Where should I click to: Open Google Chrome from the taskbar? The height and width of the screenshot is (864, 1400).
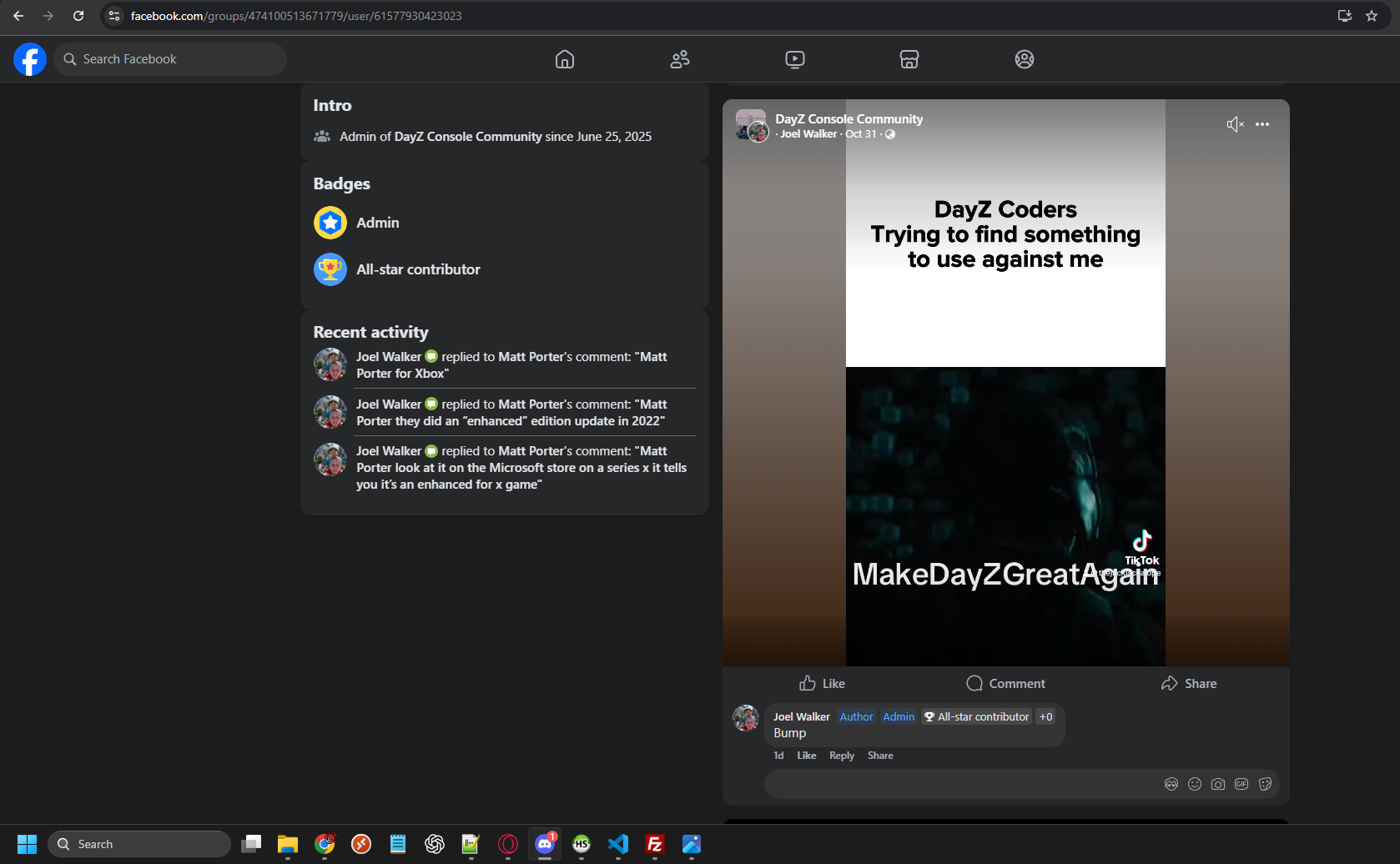[x=325, y=844]
